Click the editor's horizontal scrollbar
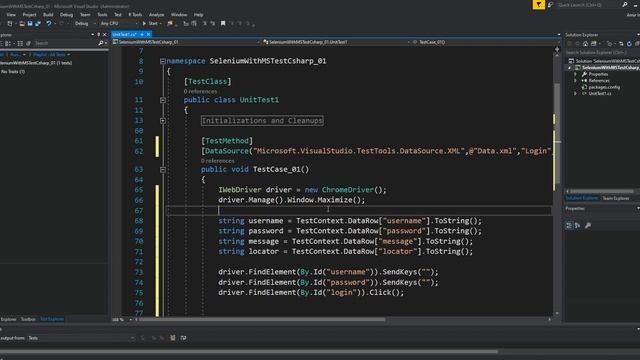This screenshot has height=360, width=640. point(261,320)
